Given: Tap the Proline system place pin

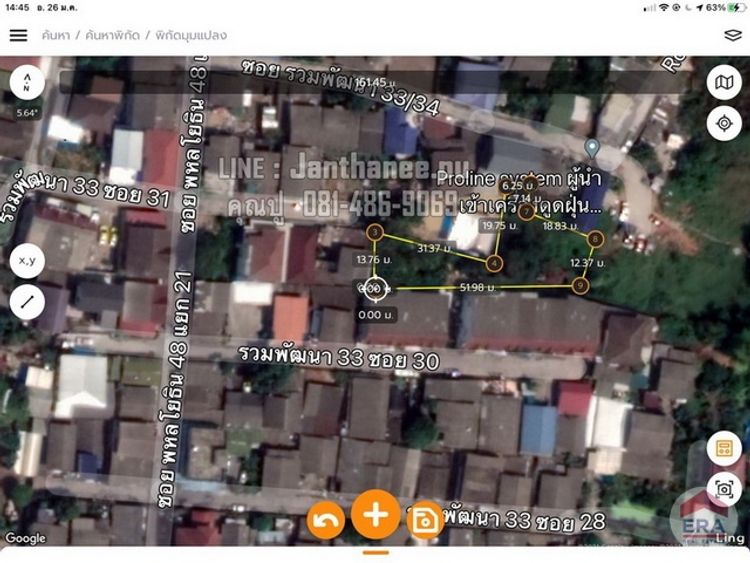Looking at the screenshot, I should (x=592, y=148).
